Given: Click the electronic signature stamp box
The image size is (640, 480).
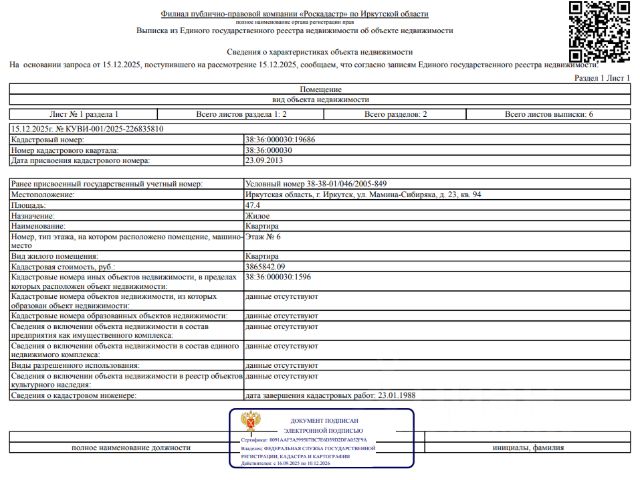Looking at the screenshot, I should [x=322, y=438].
